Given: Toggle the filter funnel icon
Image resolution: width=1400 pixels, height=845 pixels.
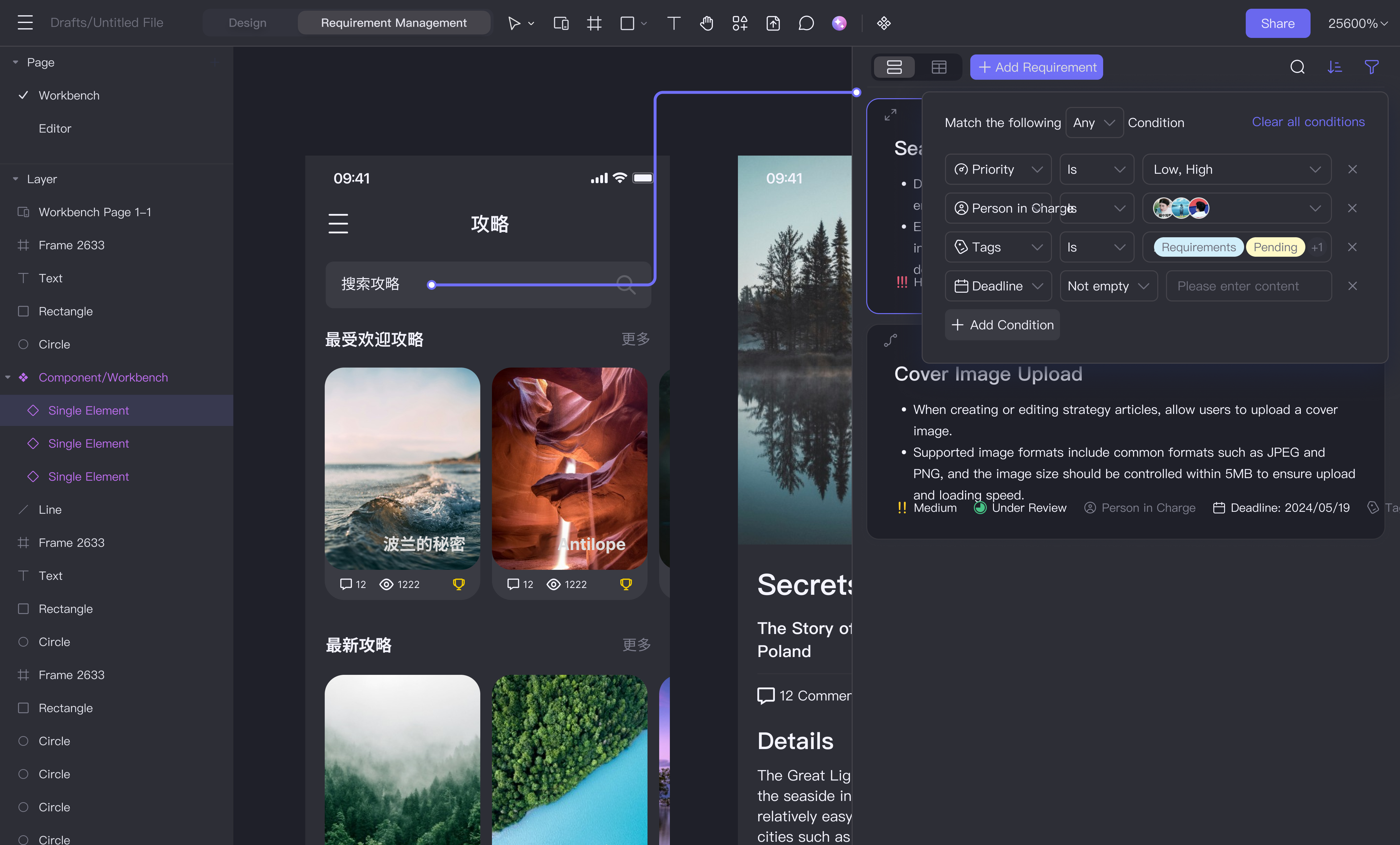Looking at the screenshot, I should (x=1371, y=67).
